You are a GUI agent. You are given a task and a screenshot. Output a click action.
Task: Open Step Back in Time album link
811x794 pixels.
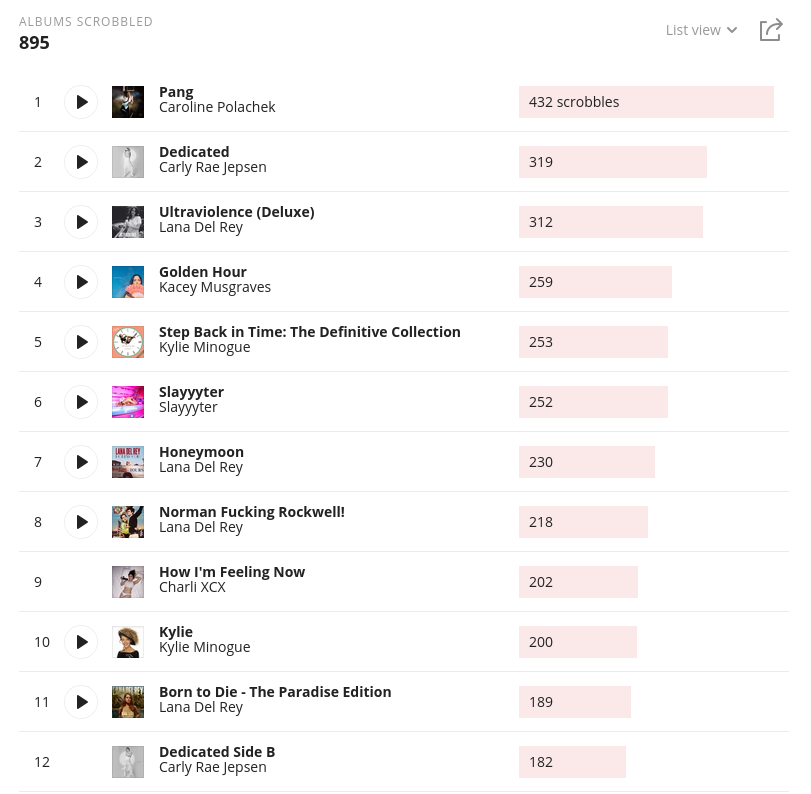pos(309,331)
